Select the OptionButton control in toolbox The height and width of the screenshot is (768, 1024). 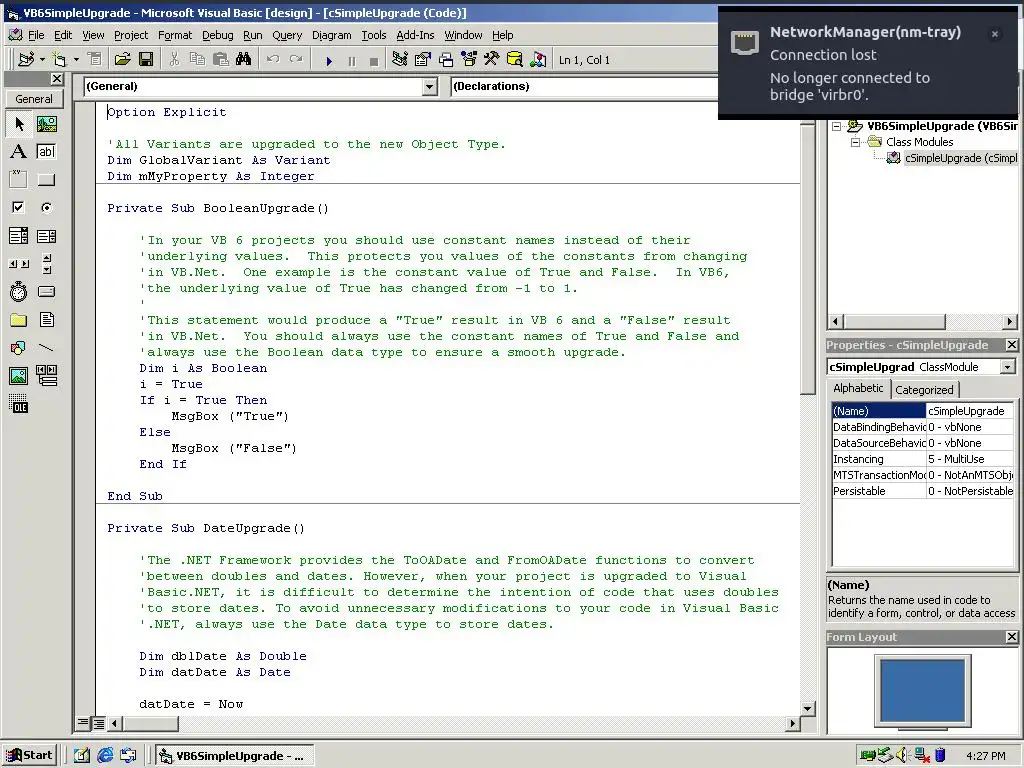tap(46, 208)
